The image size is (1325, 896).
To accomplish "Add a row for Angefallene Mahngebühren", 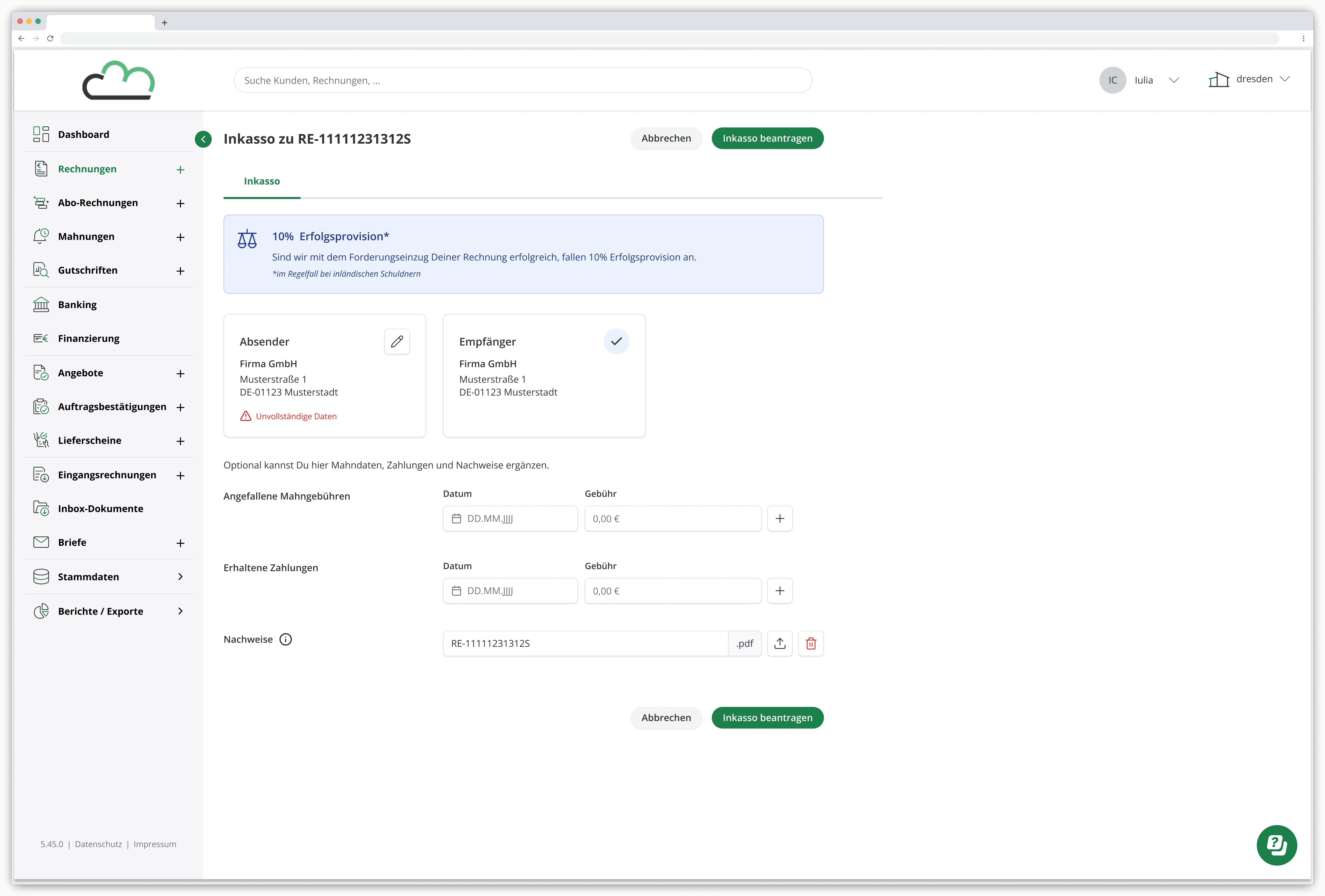I will click(779, 518).
